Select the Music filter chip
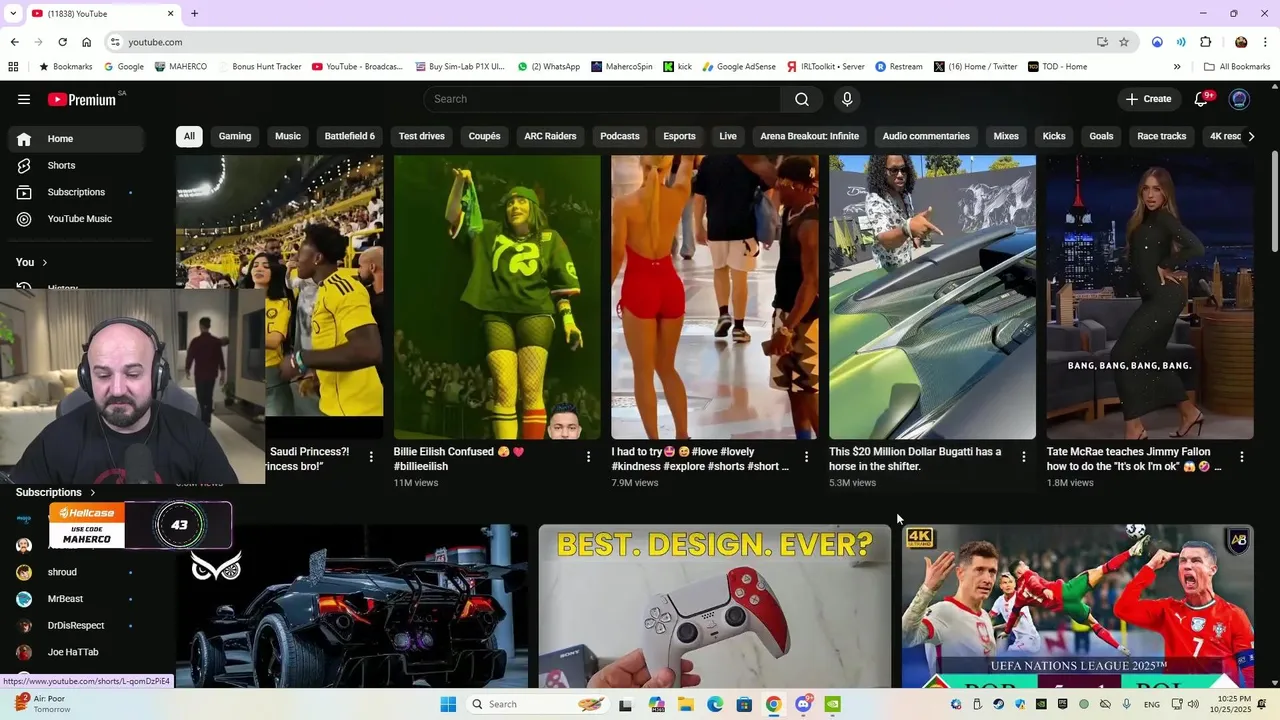Screen dimensions: 1280x720 [288, 136]
